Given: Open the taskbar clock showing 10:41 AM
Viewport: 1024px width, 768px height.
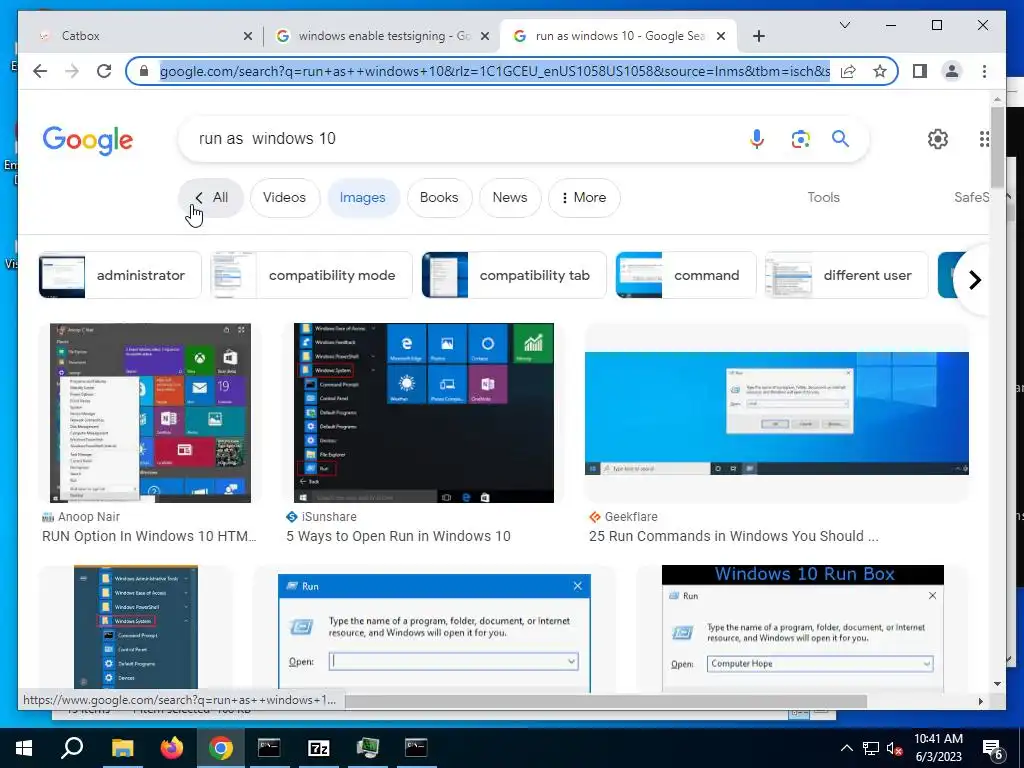Looking at the screenshot, I should coord(938,748).
